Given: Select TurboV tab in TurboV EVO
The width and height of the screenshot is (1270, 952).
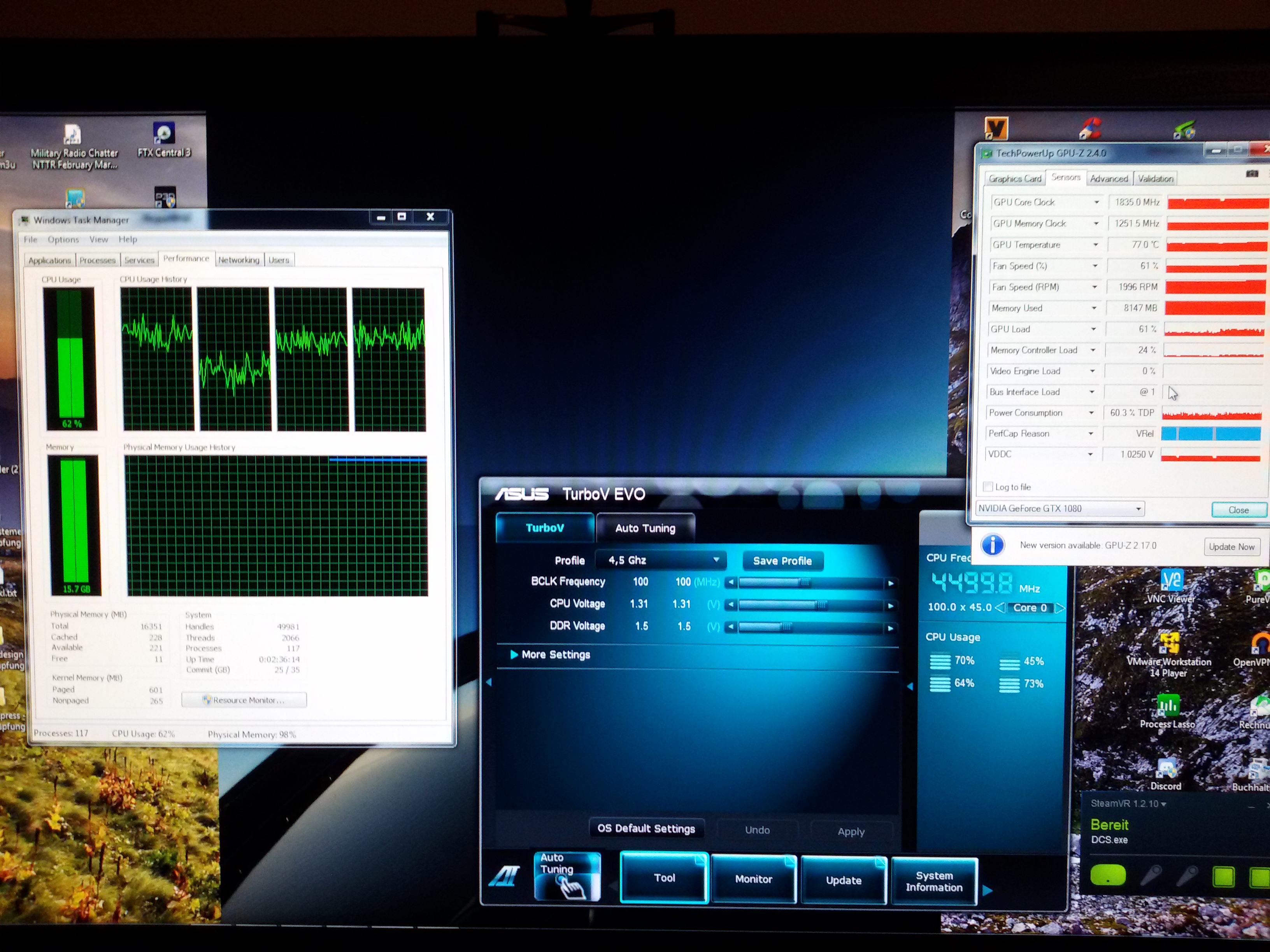Looking at the screenshot, I should pyautogui.click(x=545, y=527).
